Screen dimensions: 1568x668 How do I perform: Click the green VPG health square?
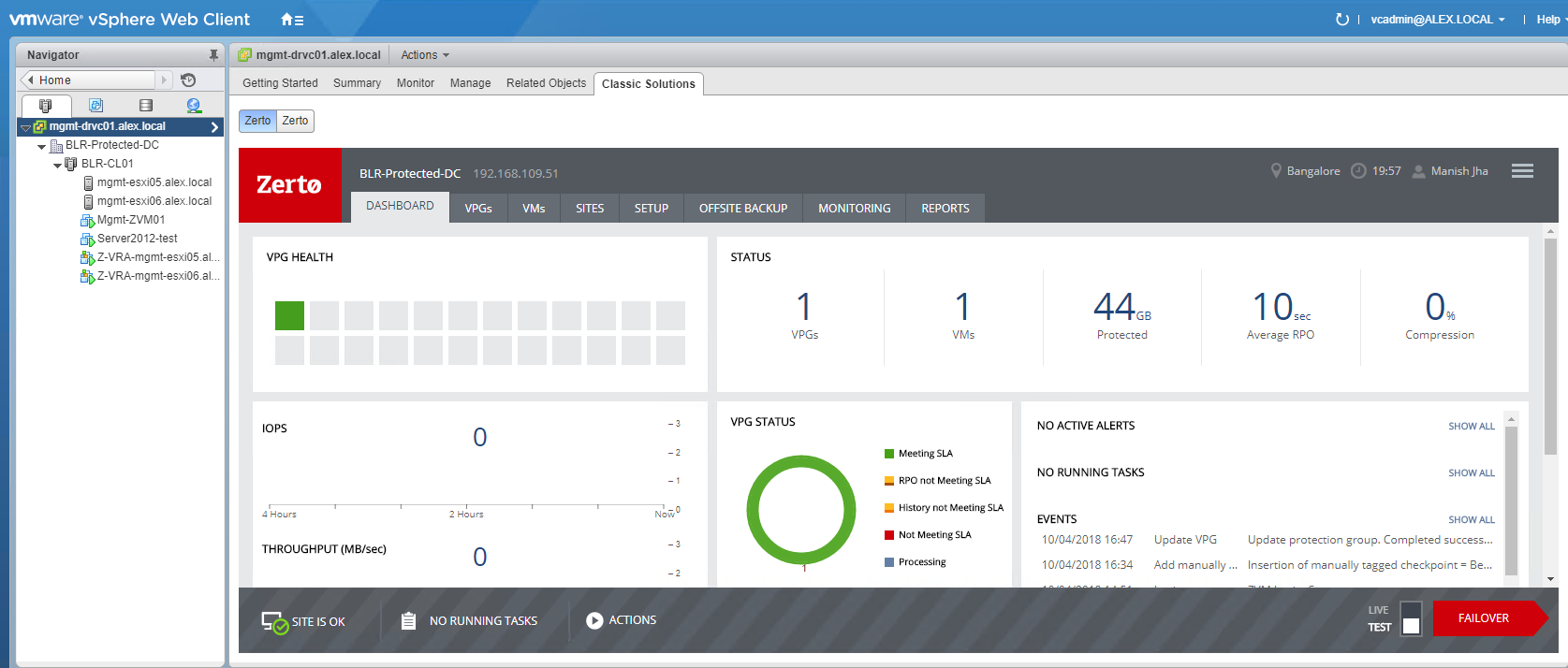tap(289, 316)
